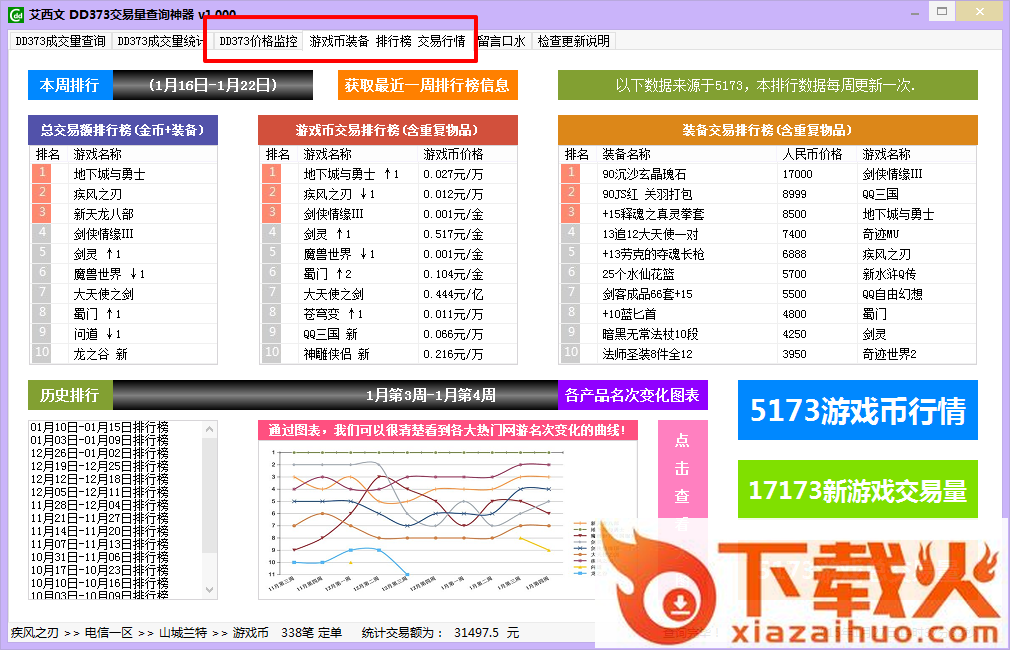Click the 历史排行 green label
Image resolution: width=1010 pixels, height=650 pixels.
(70, 395)
